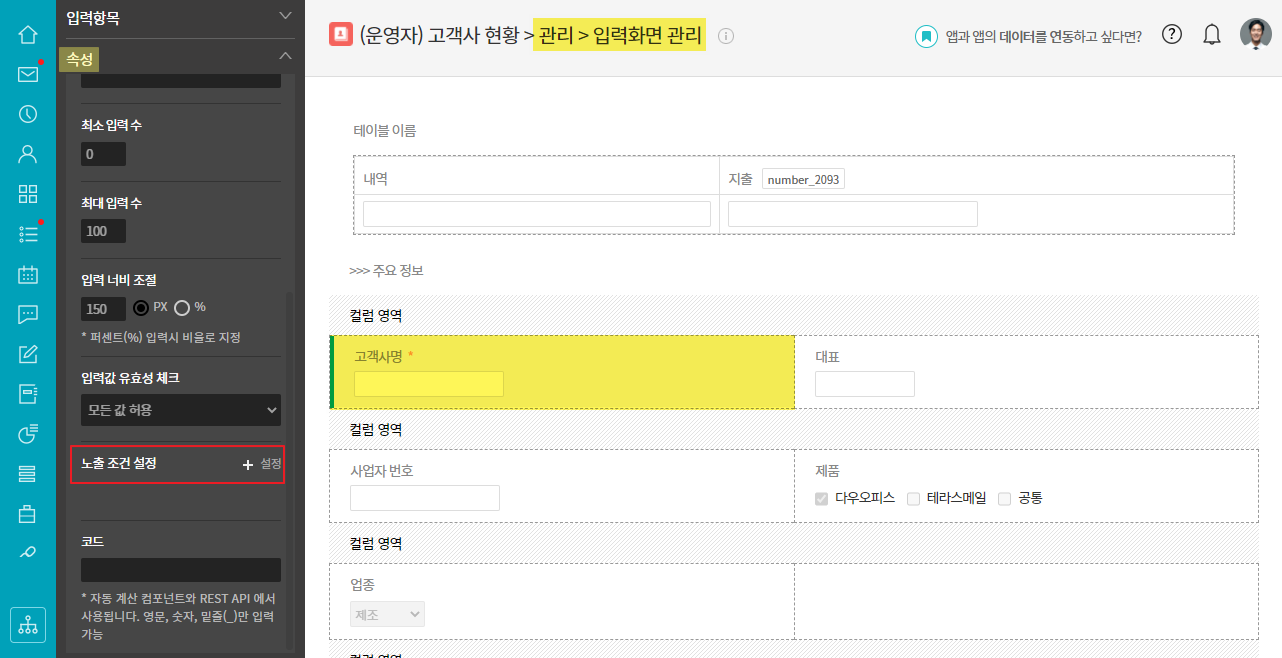Open the organization chart icon at bottom
The height and width of the screenshot is (658, 1282).
coord(28,625)
